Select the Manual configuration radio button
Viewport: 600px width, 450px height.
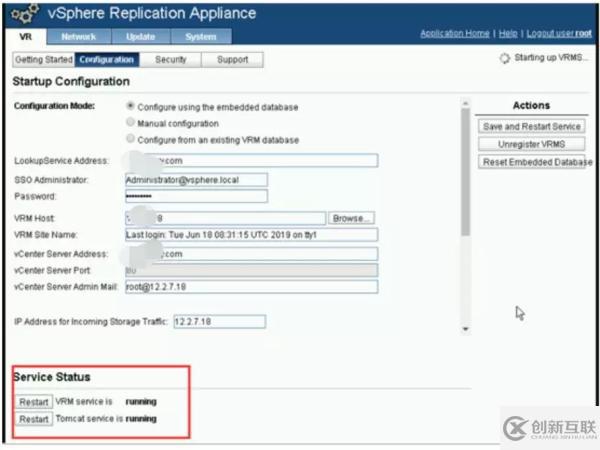point(130,122)
